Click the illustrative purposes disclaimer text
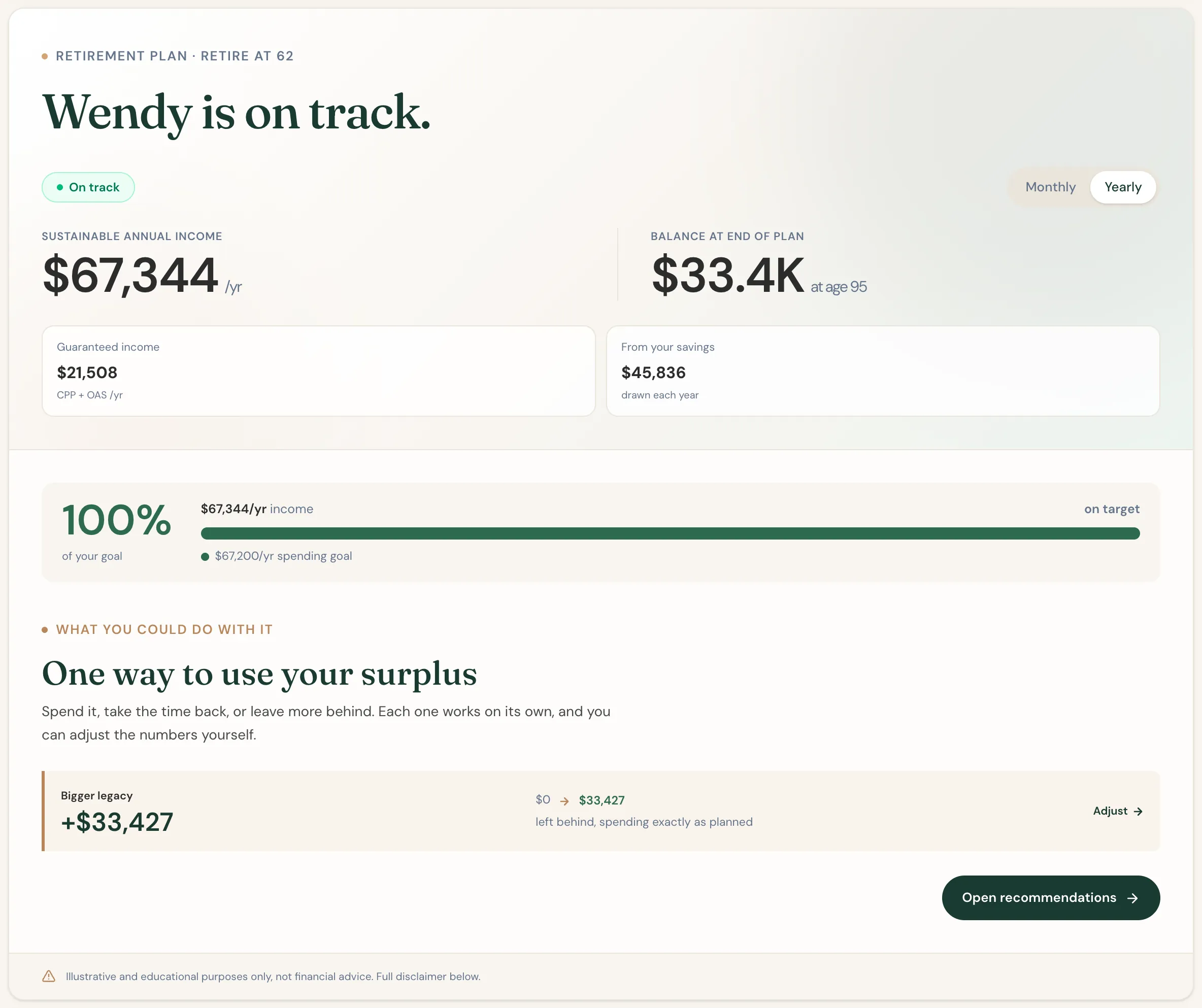Viewport: 1202px width, 1008px height. pyautogui.click(x=273, y=976)
